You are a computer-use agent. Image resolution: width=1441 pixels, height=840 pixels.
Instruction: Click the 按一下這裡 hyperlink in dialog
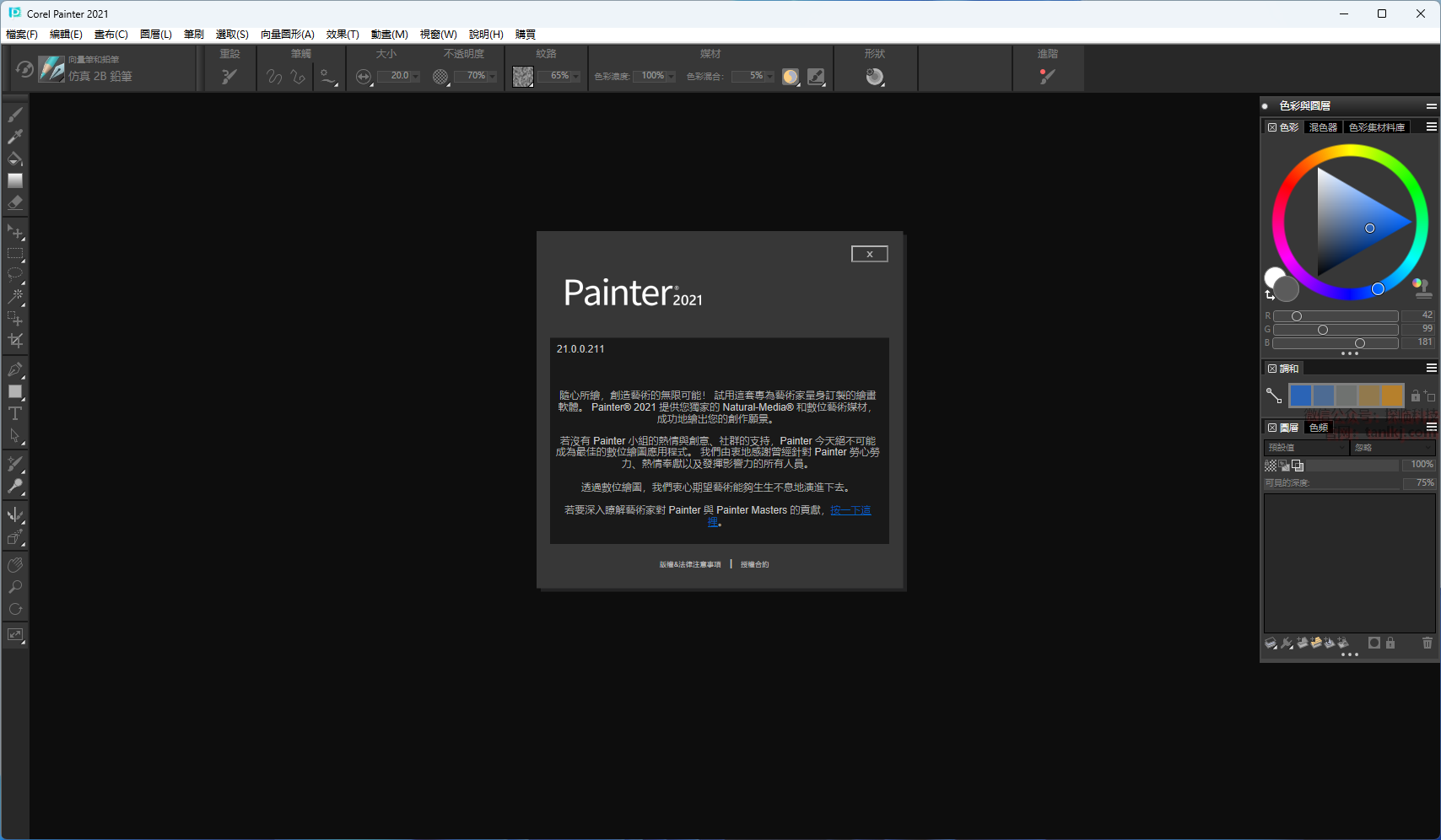point(850,510)
